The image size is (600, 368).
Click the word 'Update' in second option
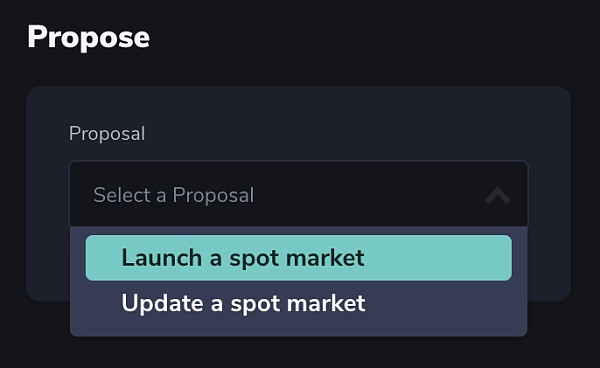click(x=163, y=303)
